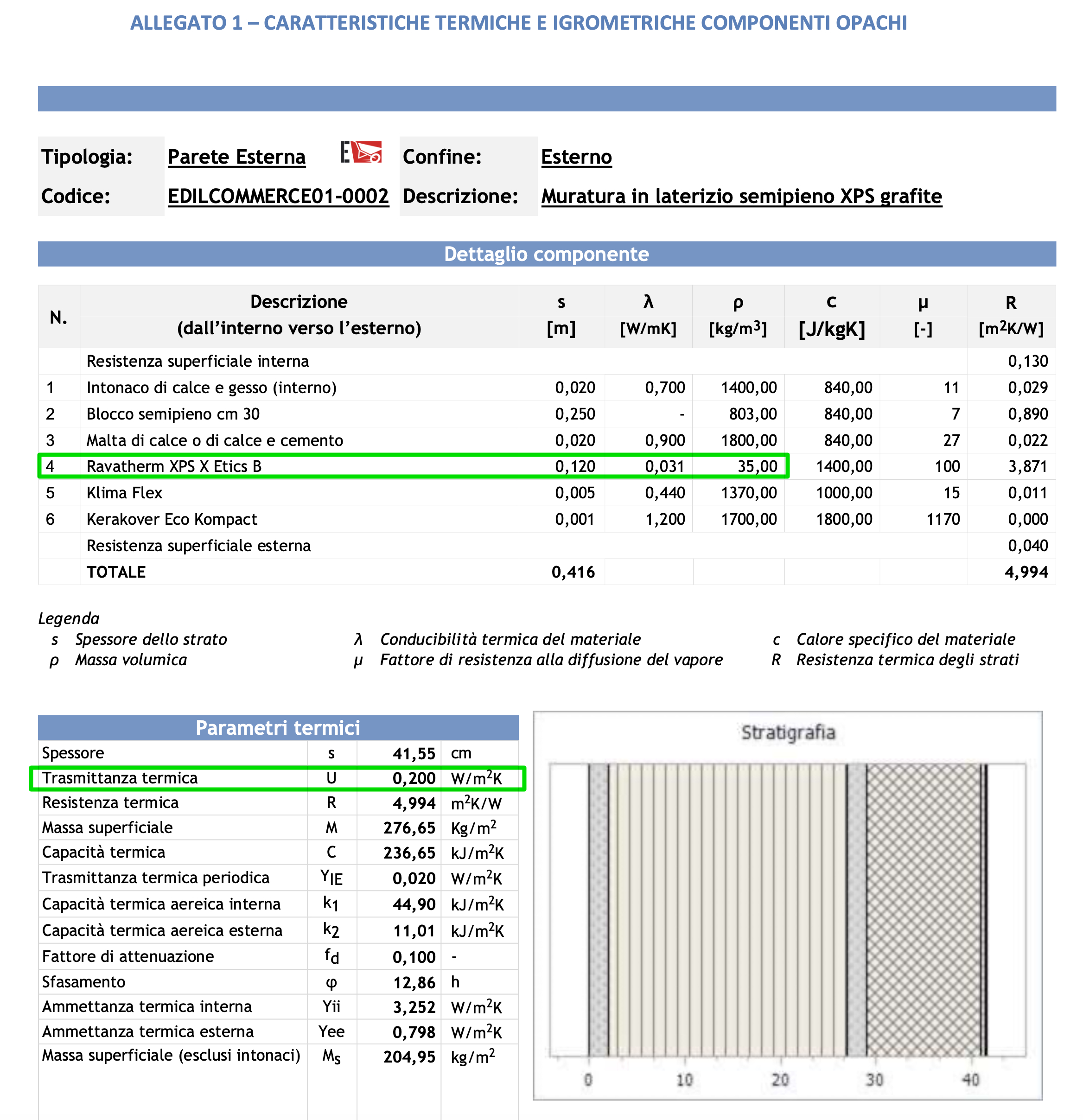Click the Kerakover conductivity value "1,200"
Image resolution: width=1083 pixels, height=1120 pixels.
click(x=665, y=519)
